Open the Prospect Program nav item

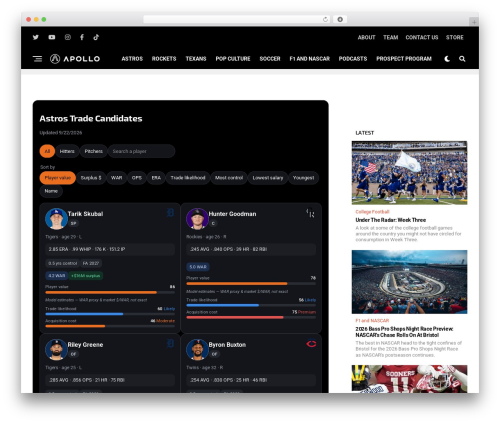pos(404,59)
